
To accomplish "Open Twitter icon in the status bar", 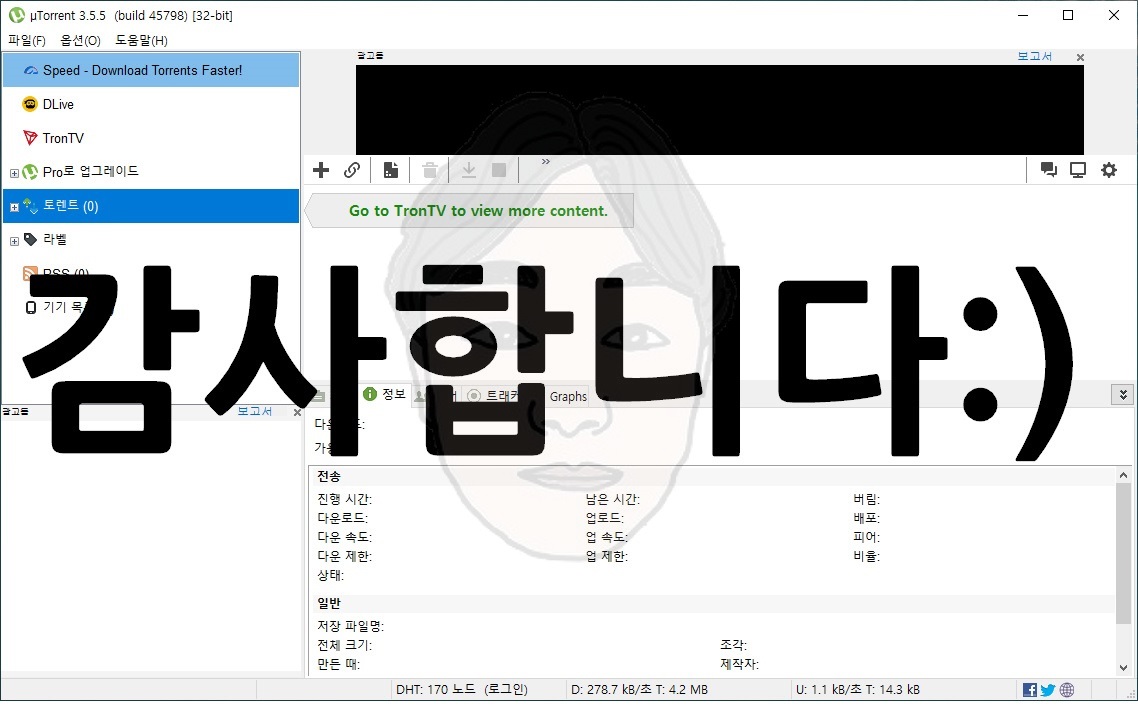I will [x=1047, y=689].
